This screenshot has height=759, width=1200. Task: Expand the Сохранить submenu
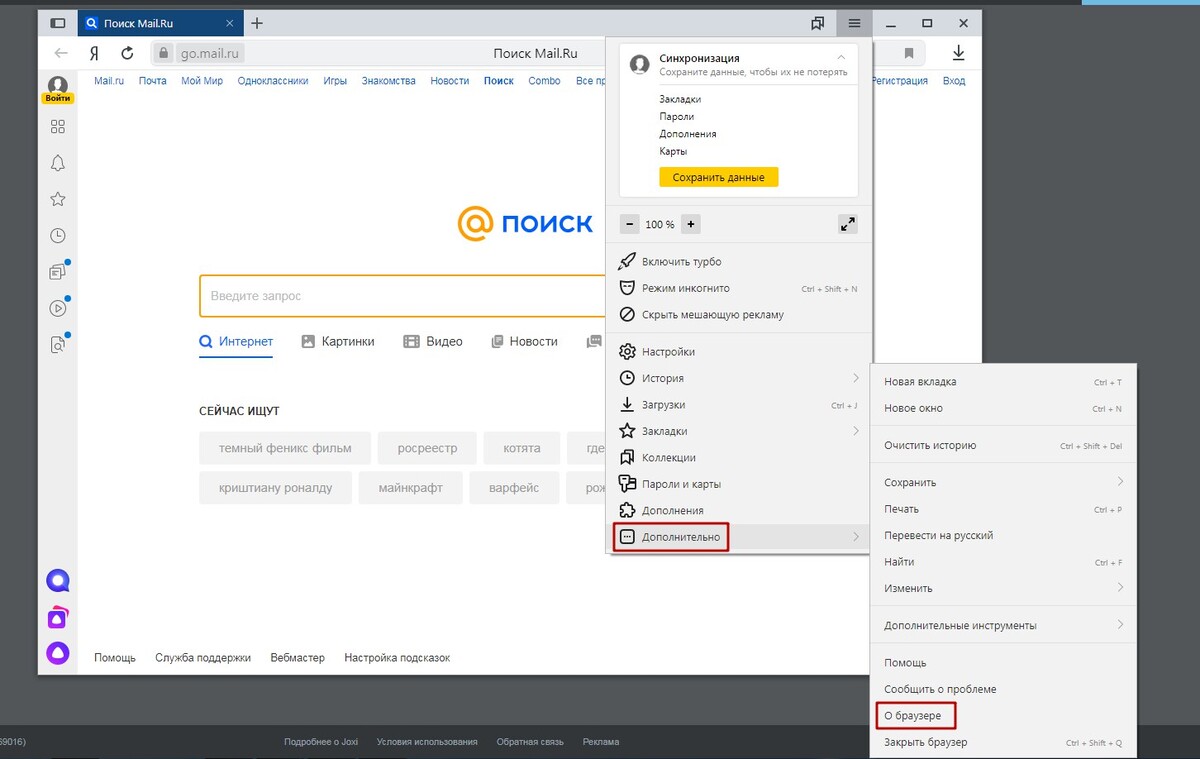1120,482
